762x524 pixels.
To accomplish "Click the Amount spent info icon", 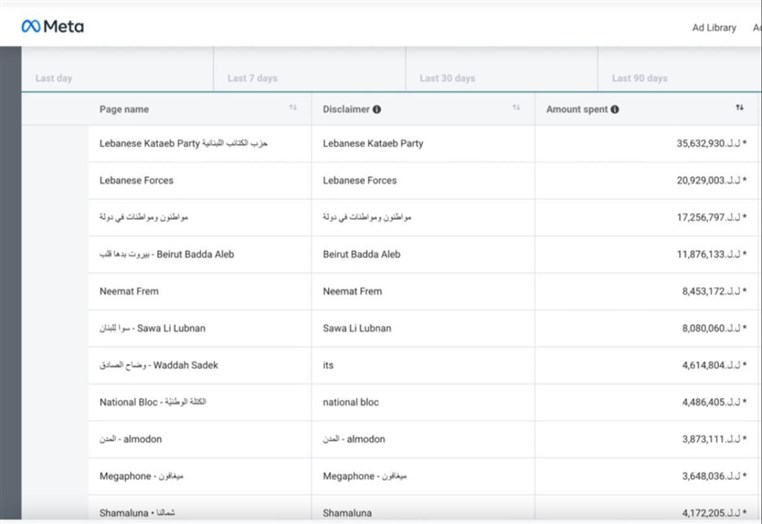I will click(614, 109).
